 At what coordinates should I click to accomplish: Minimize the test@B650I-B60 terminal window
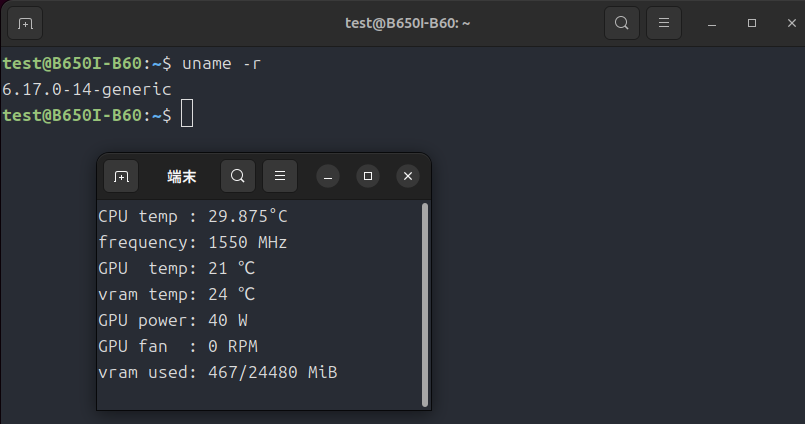point(711,22)
